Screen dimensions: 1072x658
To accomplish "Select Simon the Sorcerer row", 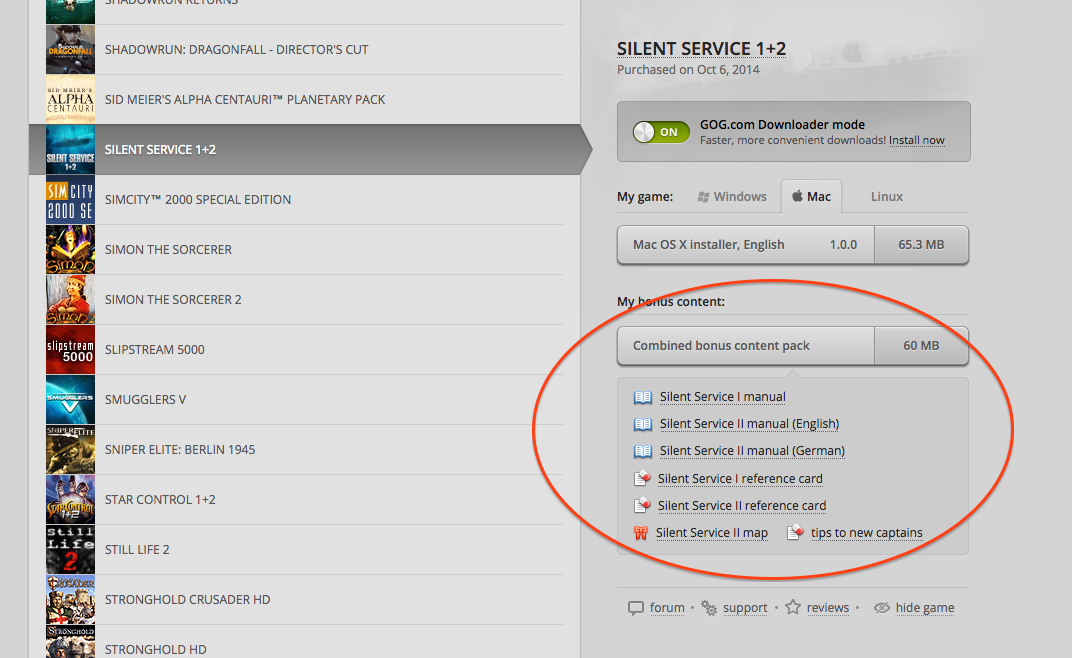I will (x=305, y=250).
